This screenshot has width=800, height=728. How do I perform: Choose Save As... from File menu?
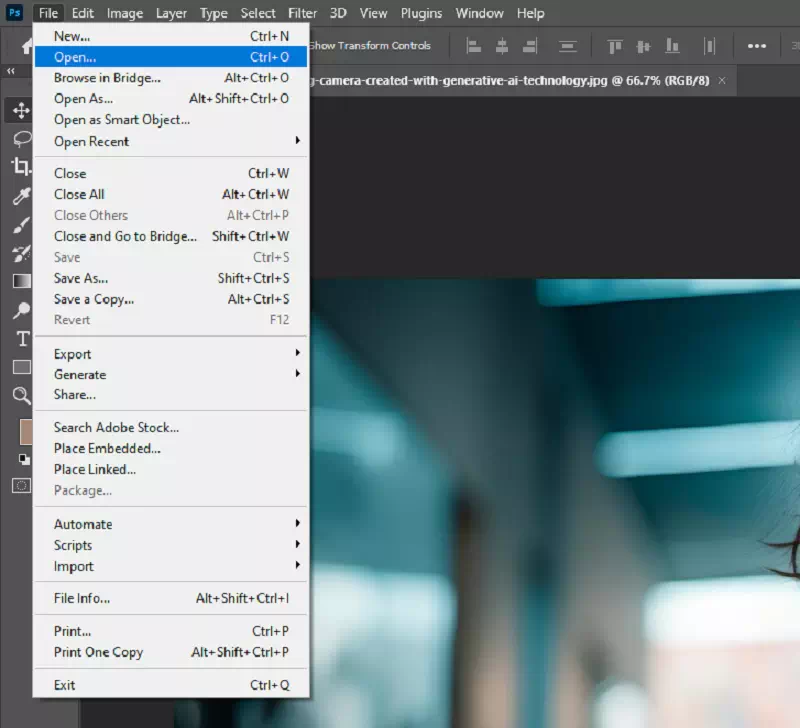click(171, 278)
